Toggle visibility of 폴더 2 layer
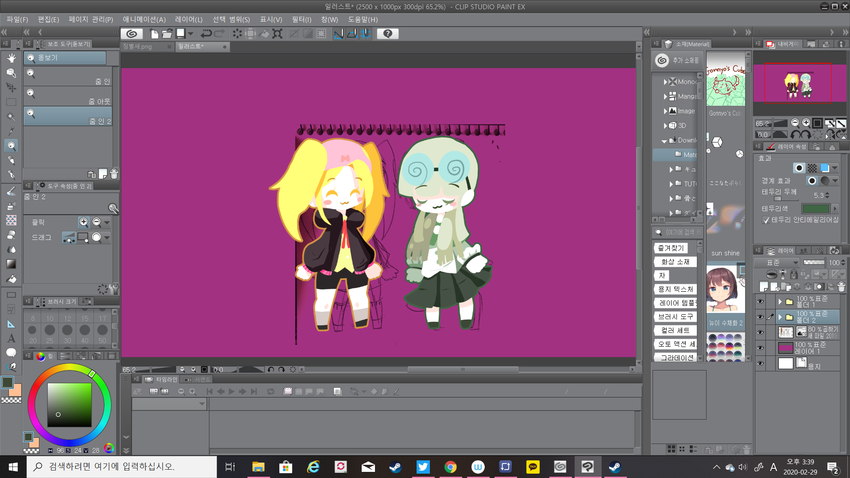The image size is (850, 478). click(x=760, y=317)
